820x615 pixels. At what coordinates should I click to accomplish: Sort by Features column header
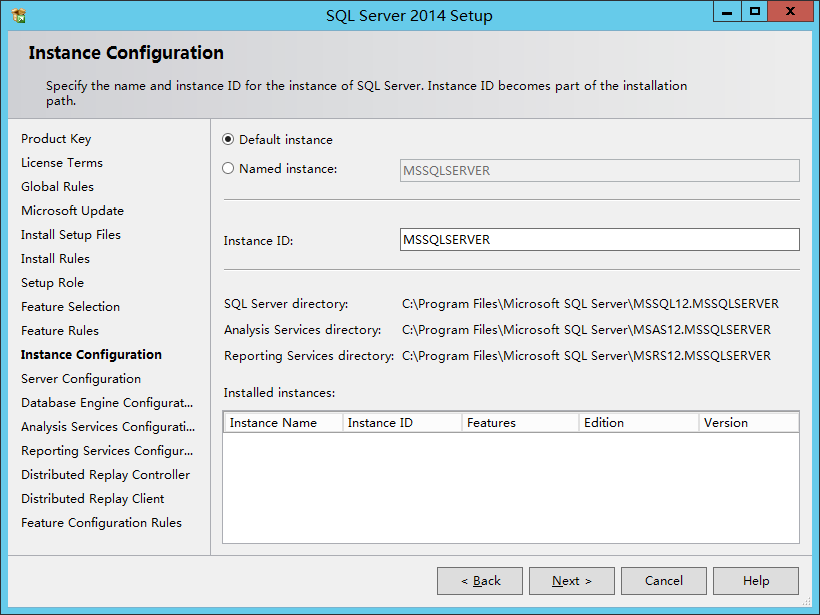point(520,423)
